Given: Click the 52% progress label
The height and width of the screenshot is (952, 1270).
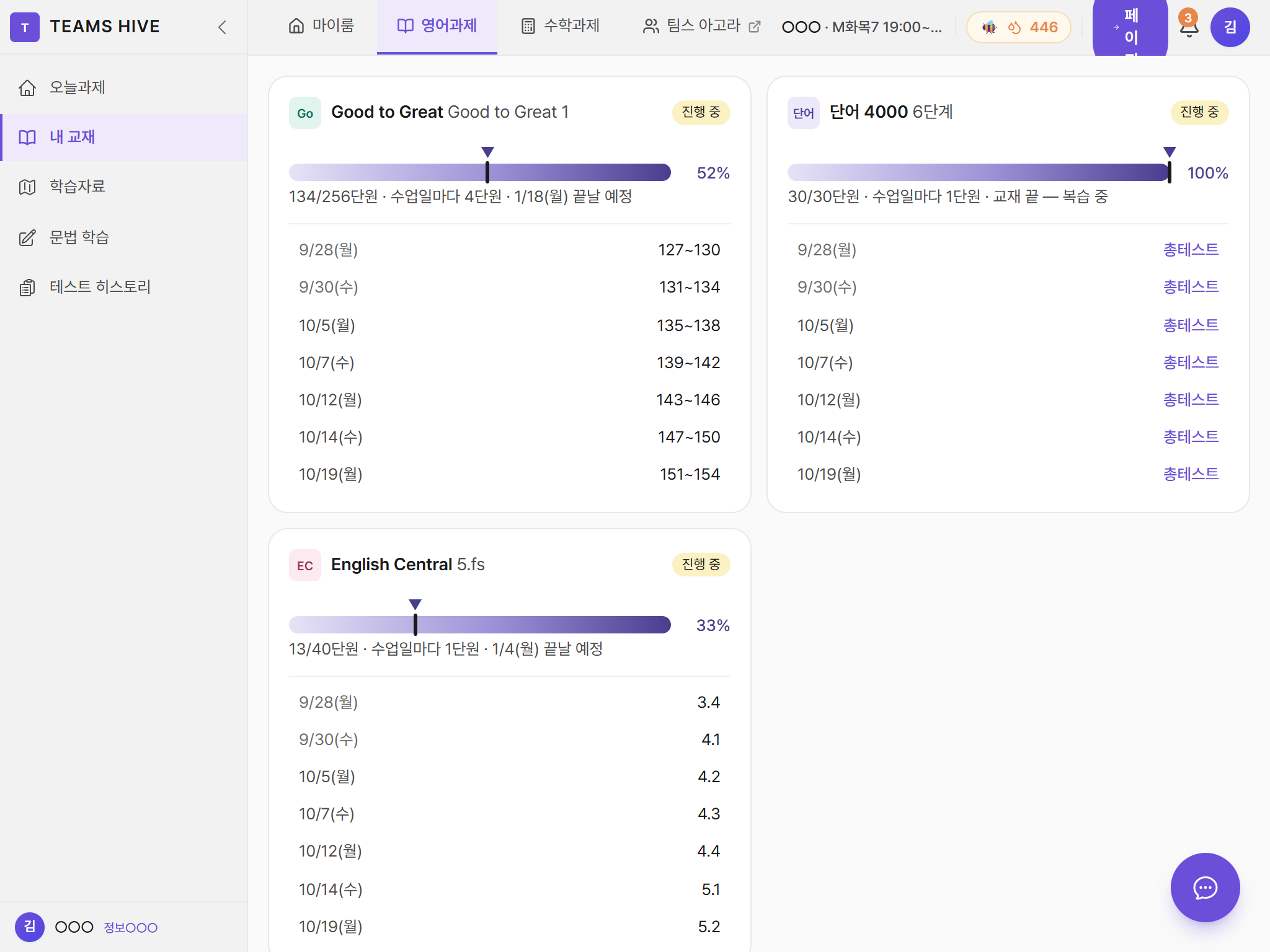Looking at the screenshot, I should tap(713, 173).
